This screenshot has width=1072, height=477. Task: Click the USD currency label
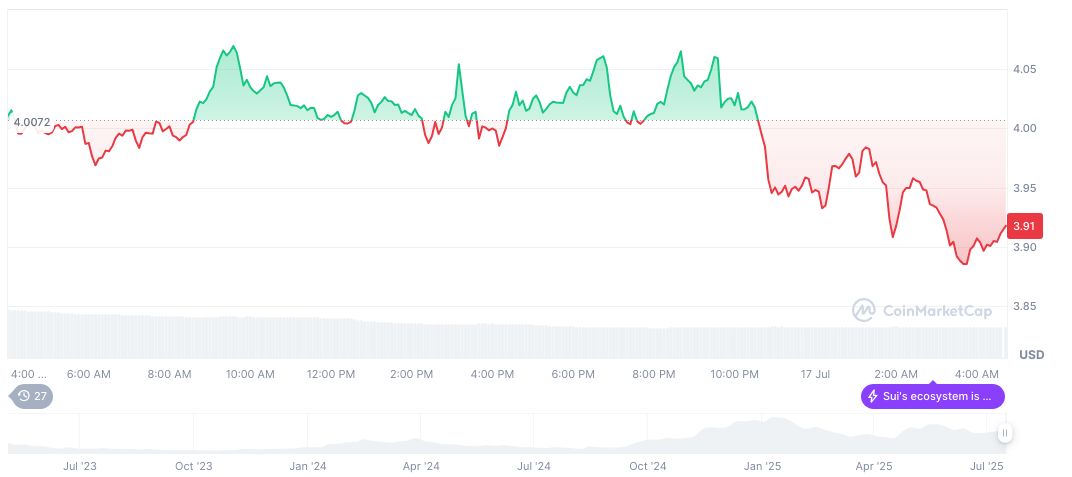point(1031,355)
